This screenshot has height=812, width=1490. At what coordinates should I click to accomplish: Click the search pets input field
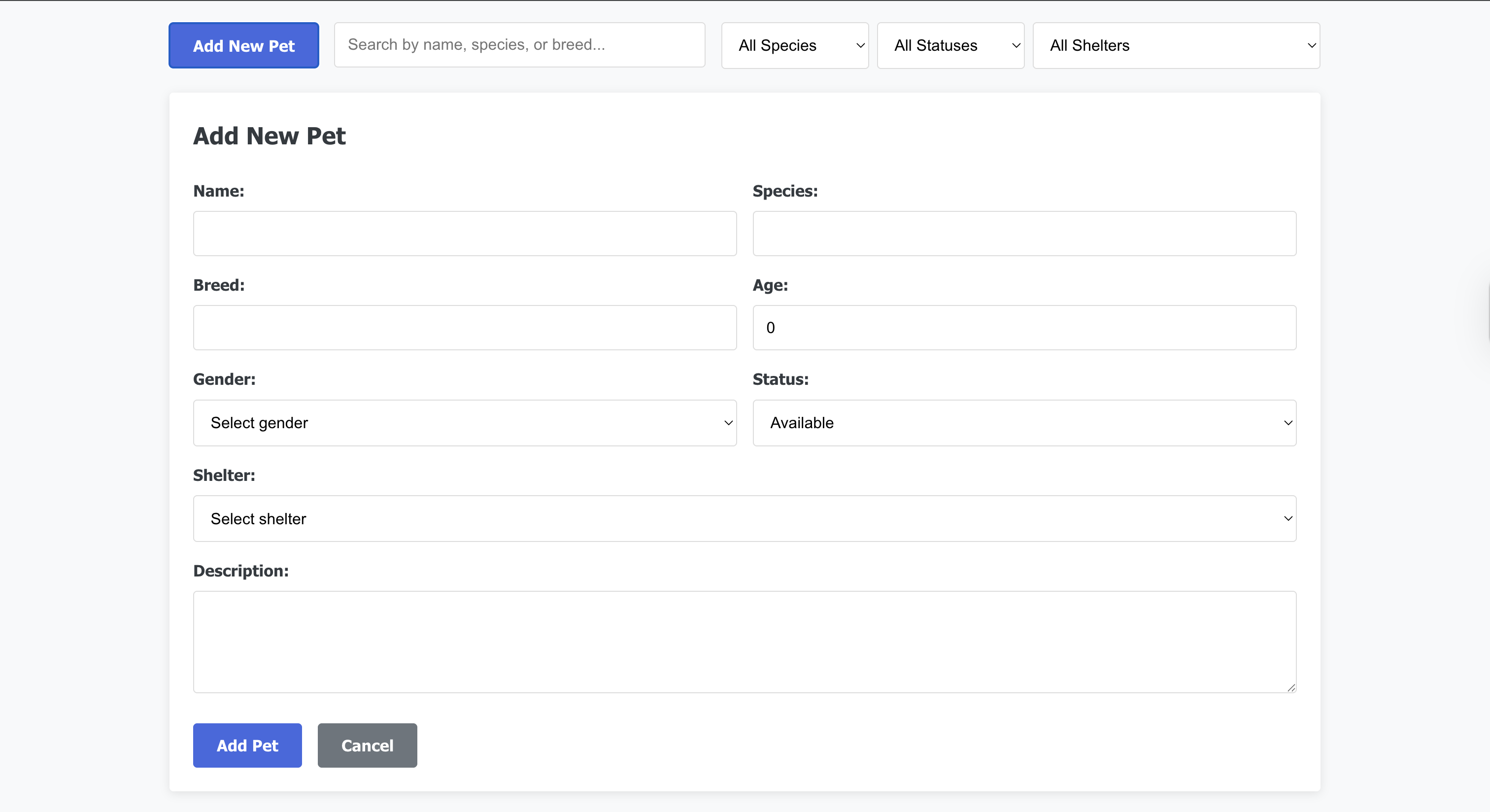[x=519, y=44]
